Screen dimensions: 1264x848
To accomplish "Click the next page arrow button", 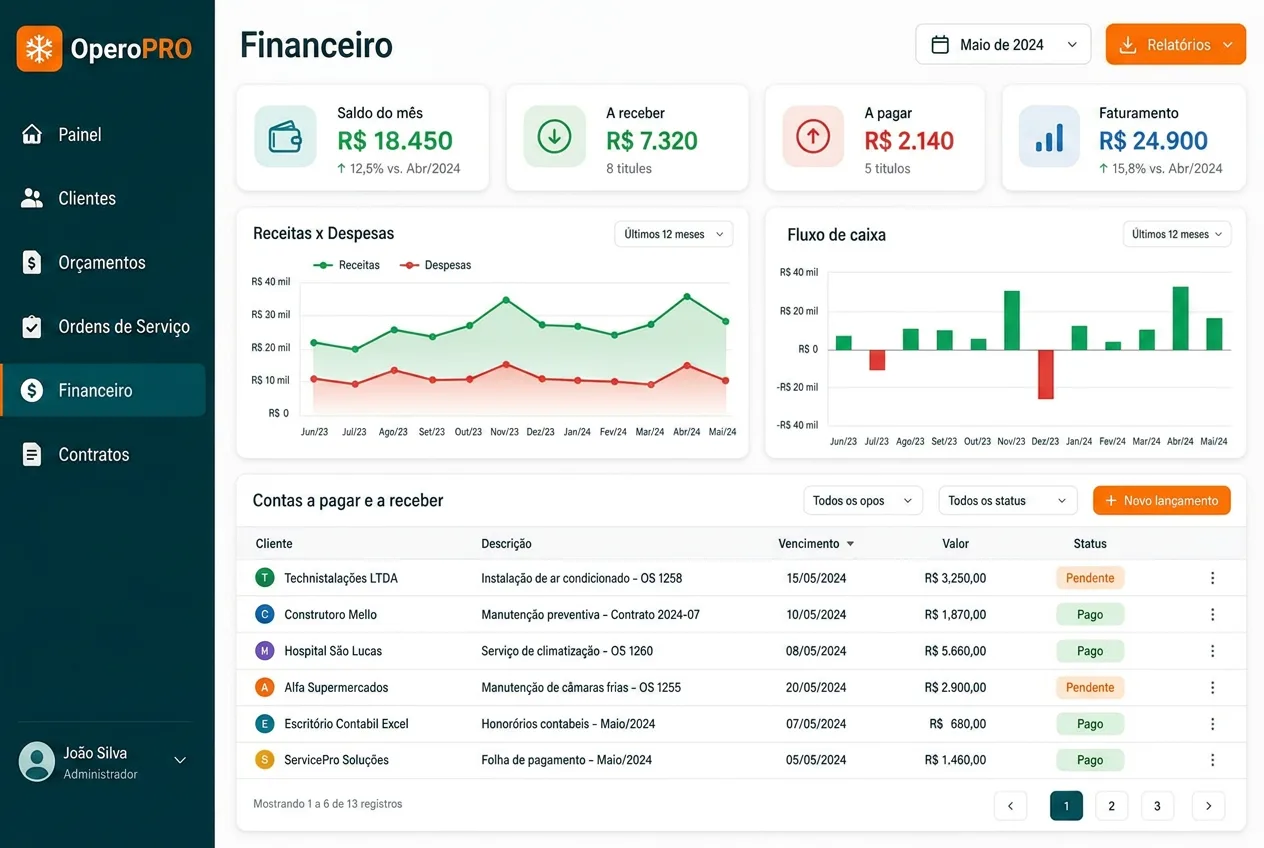I will 1208,806.
